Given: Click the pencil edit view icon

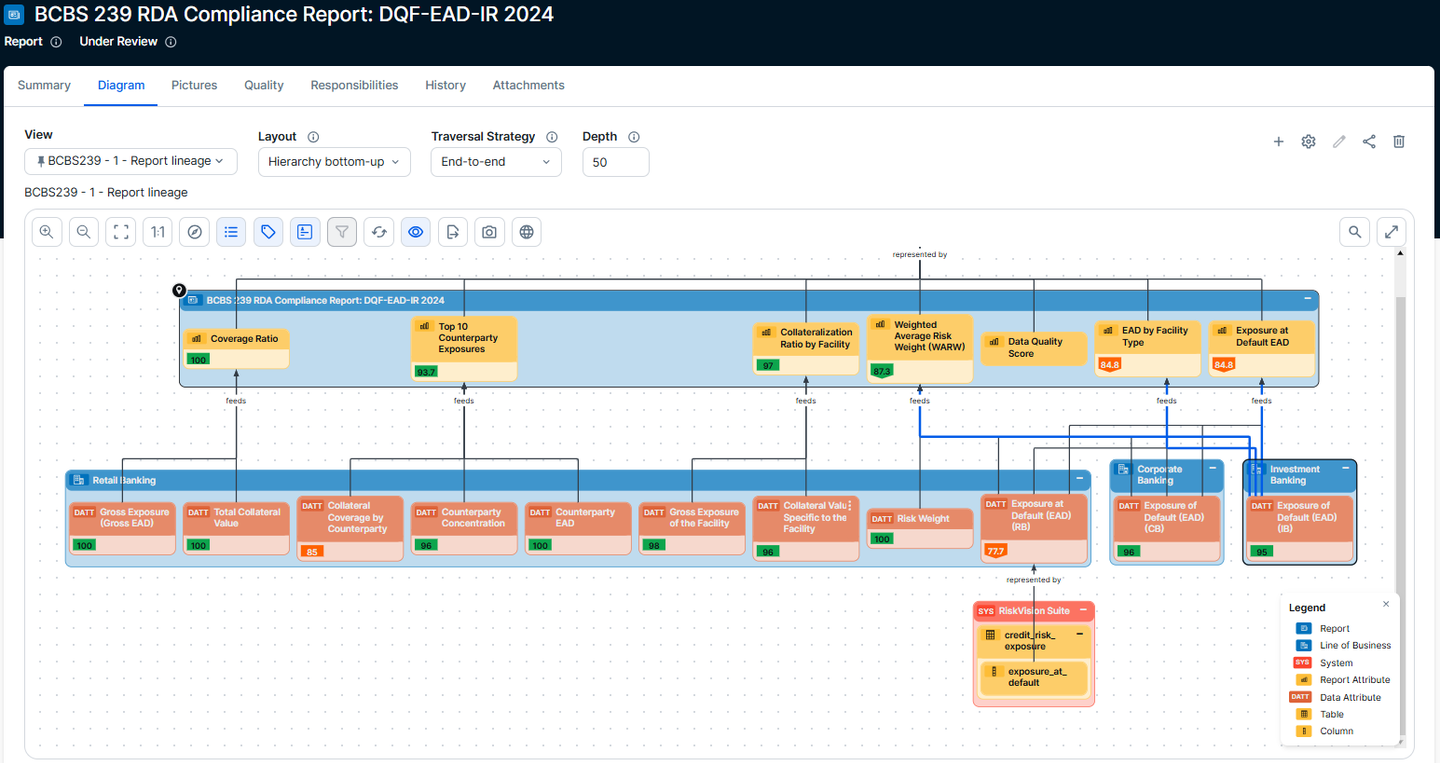Looking at the screenshot, I should click(1339, 142).
